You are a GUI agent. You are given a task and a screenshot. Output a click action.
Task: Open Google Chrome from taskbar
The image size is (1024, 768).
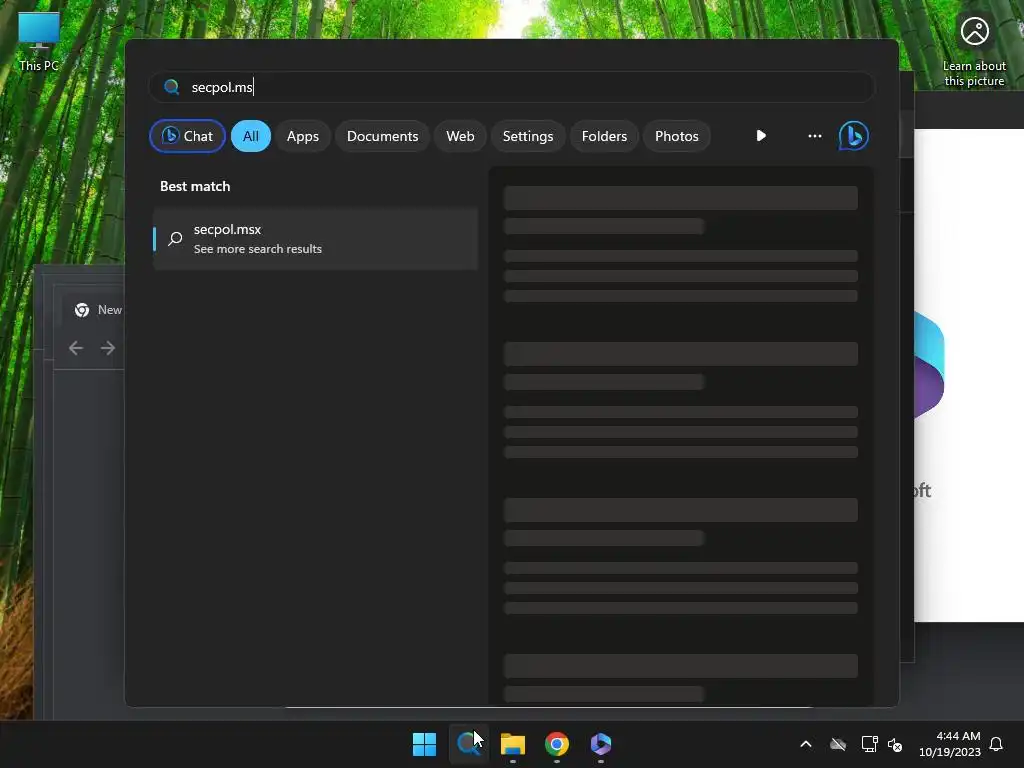click(556, 744)
